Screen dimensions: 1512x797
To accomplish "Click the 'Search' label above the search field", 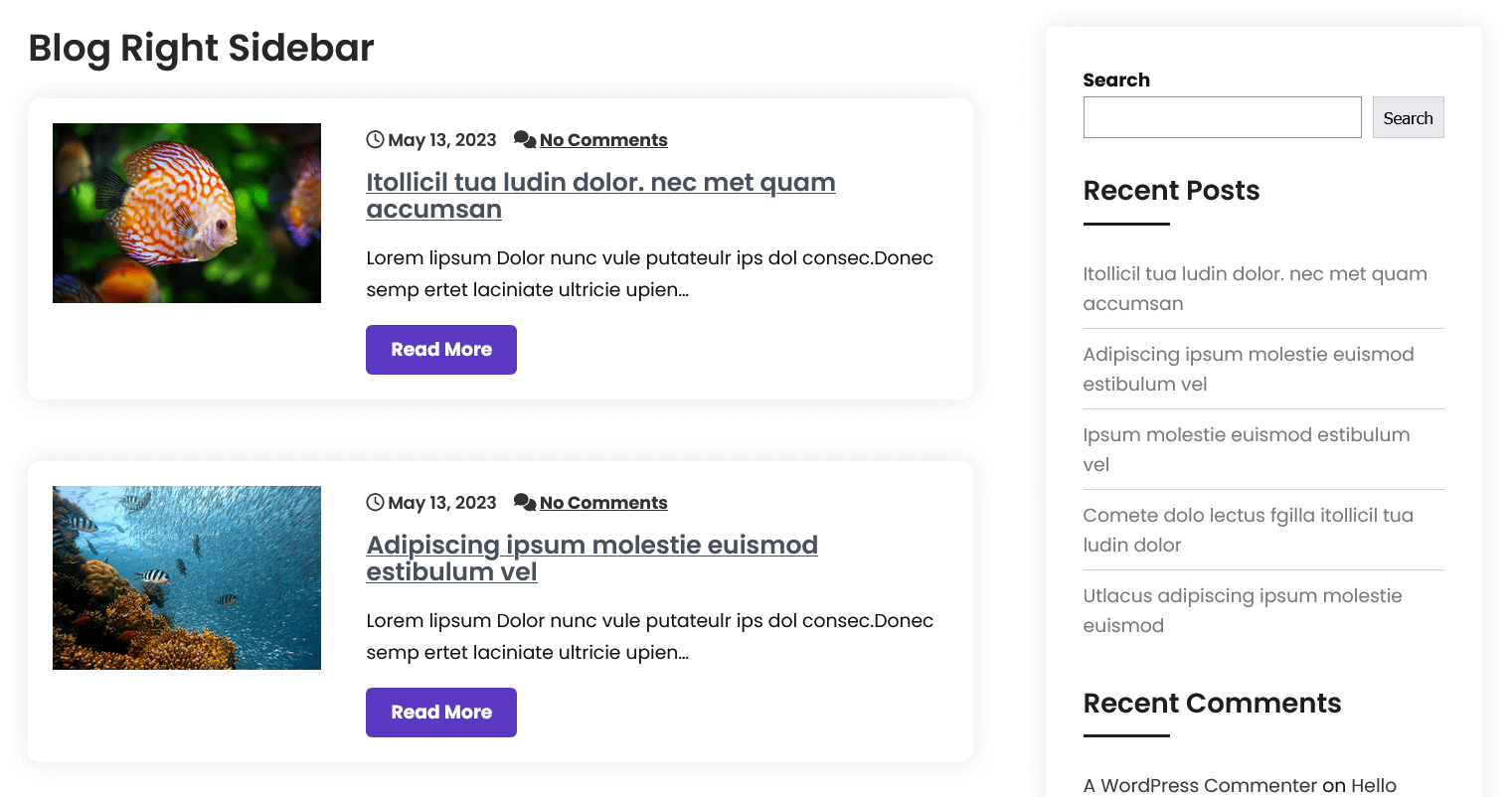I will coord(1116,80).
